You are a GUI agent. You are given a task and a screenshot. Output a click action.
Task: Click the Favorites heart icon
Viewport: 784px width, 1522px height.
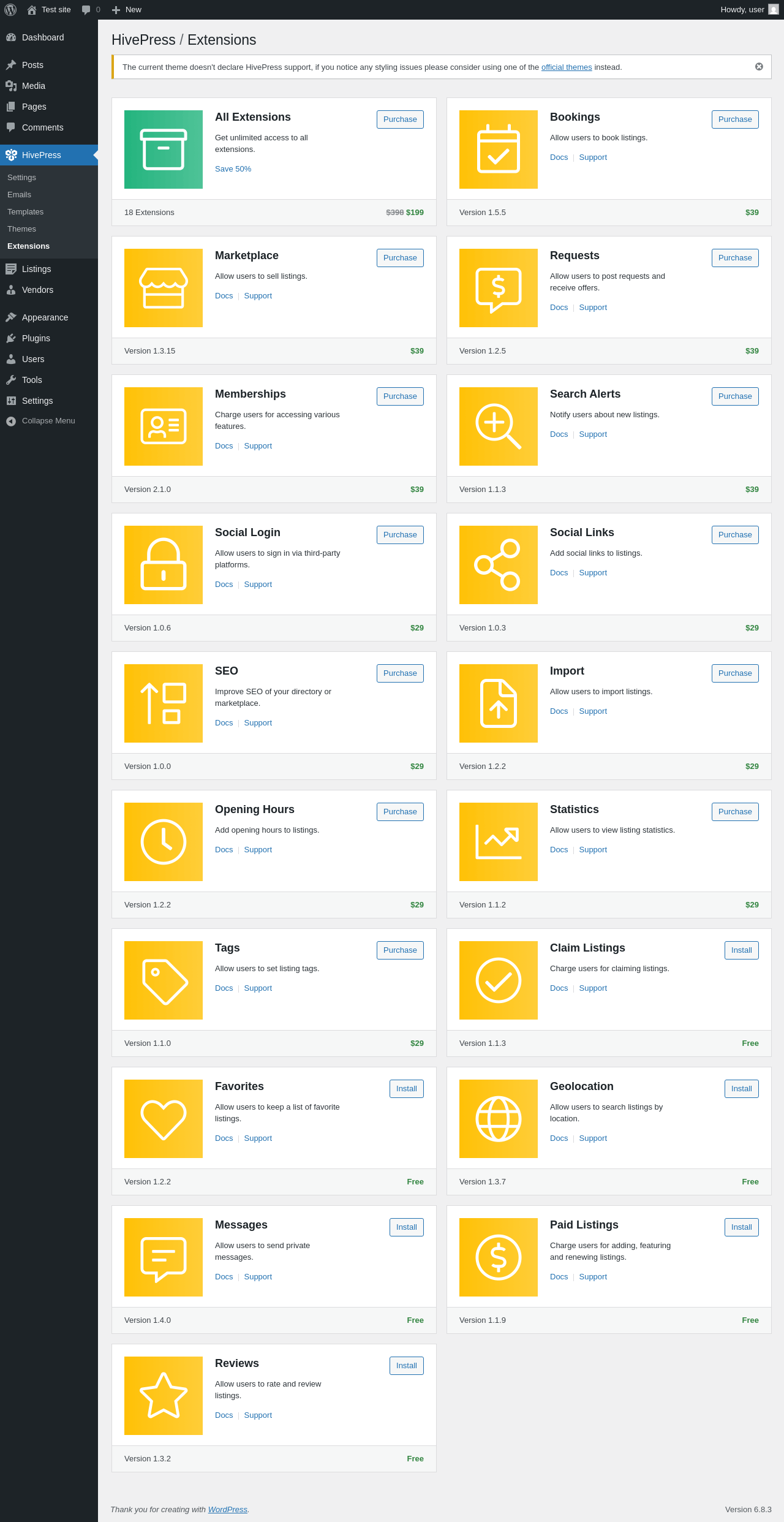[x=164, y=1119]
